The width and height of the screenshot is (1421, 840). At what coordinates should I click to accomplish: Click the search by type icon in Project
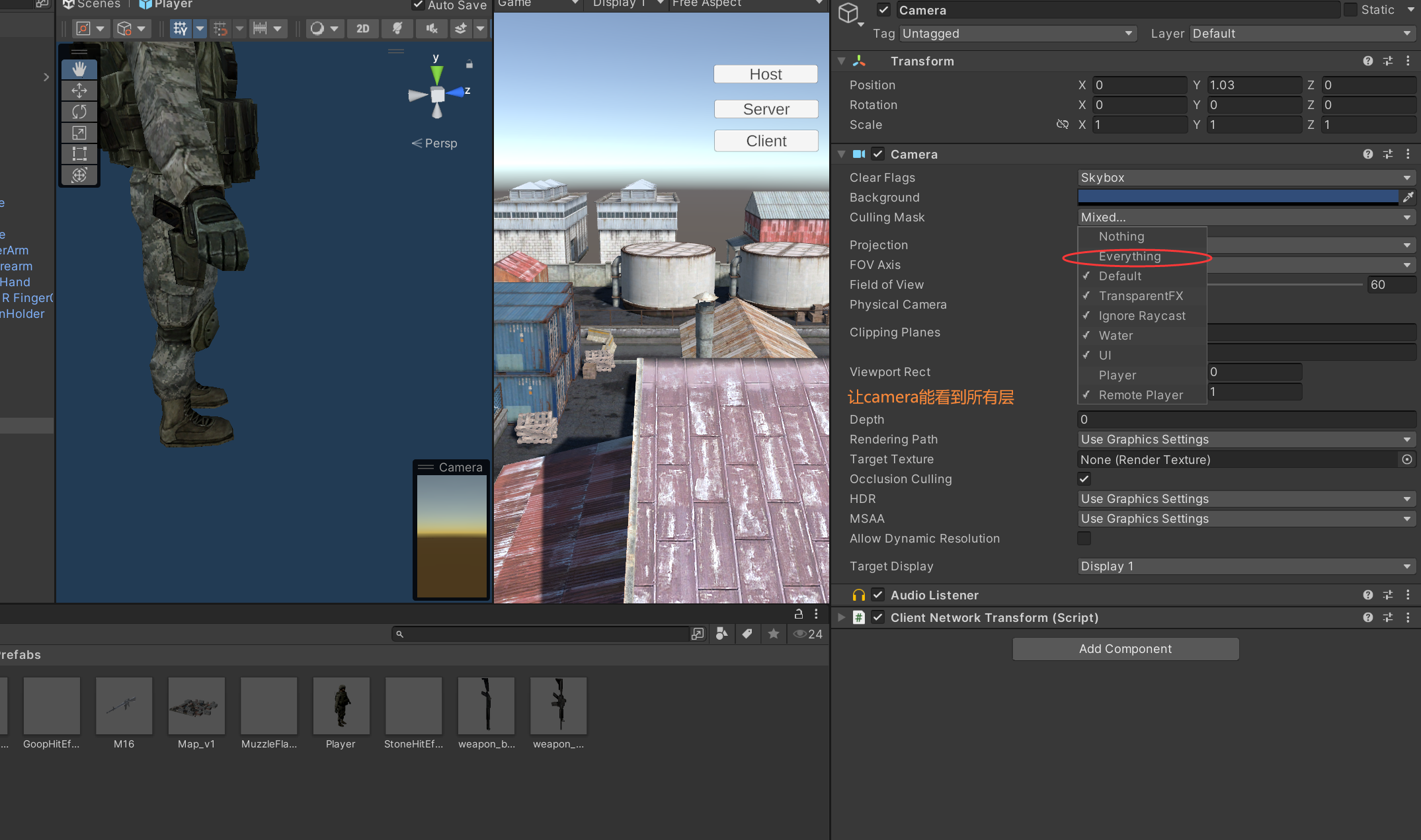click(722, 634)
